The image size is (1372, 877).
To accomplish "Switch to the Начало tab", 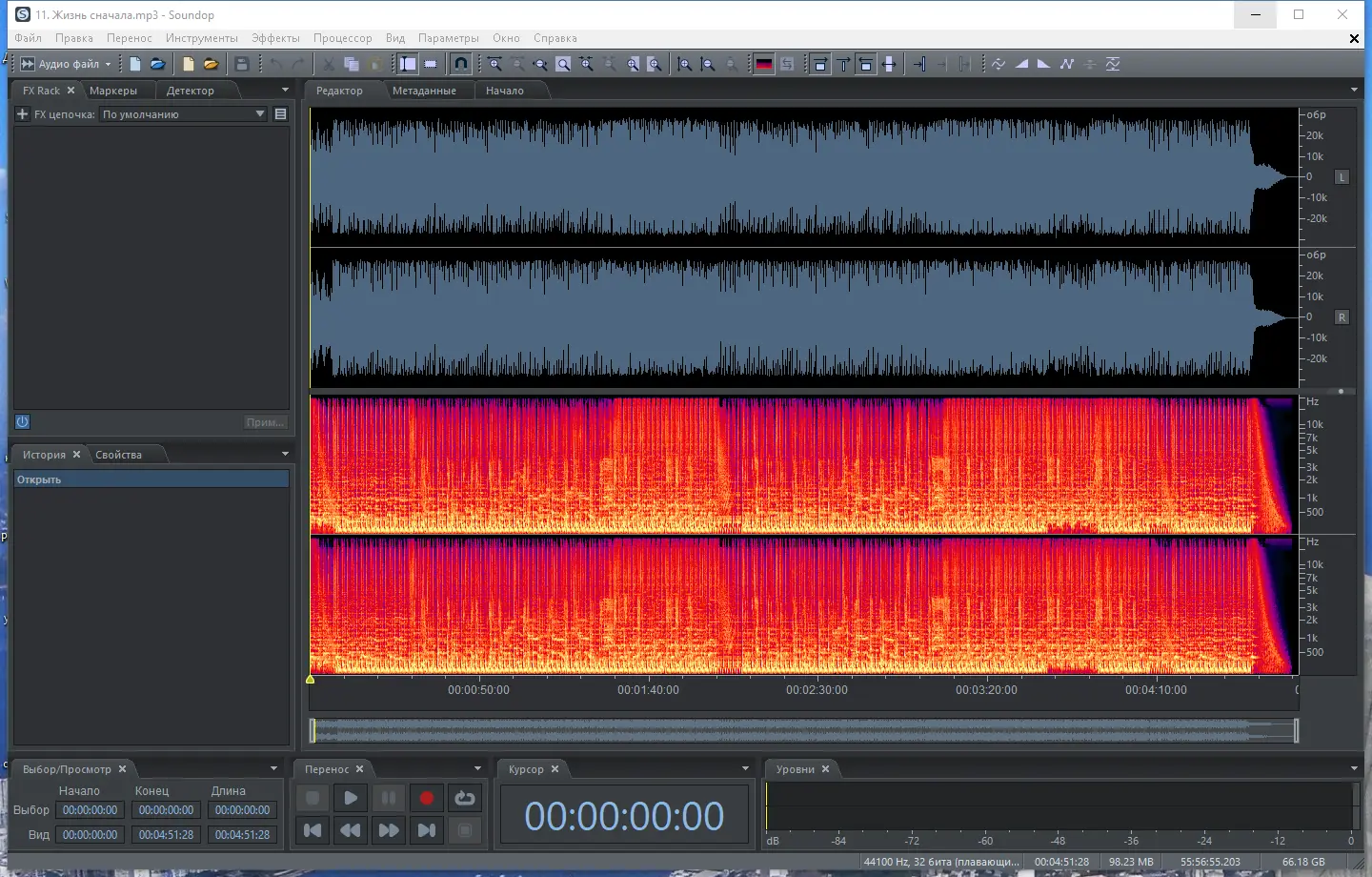I will click(505, 91).
